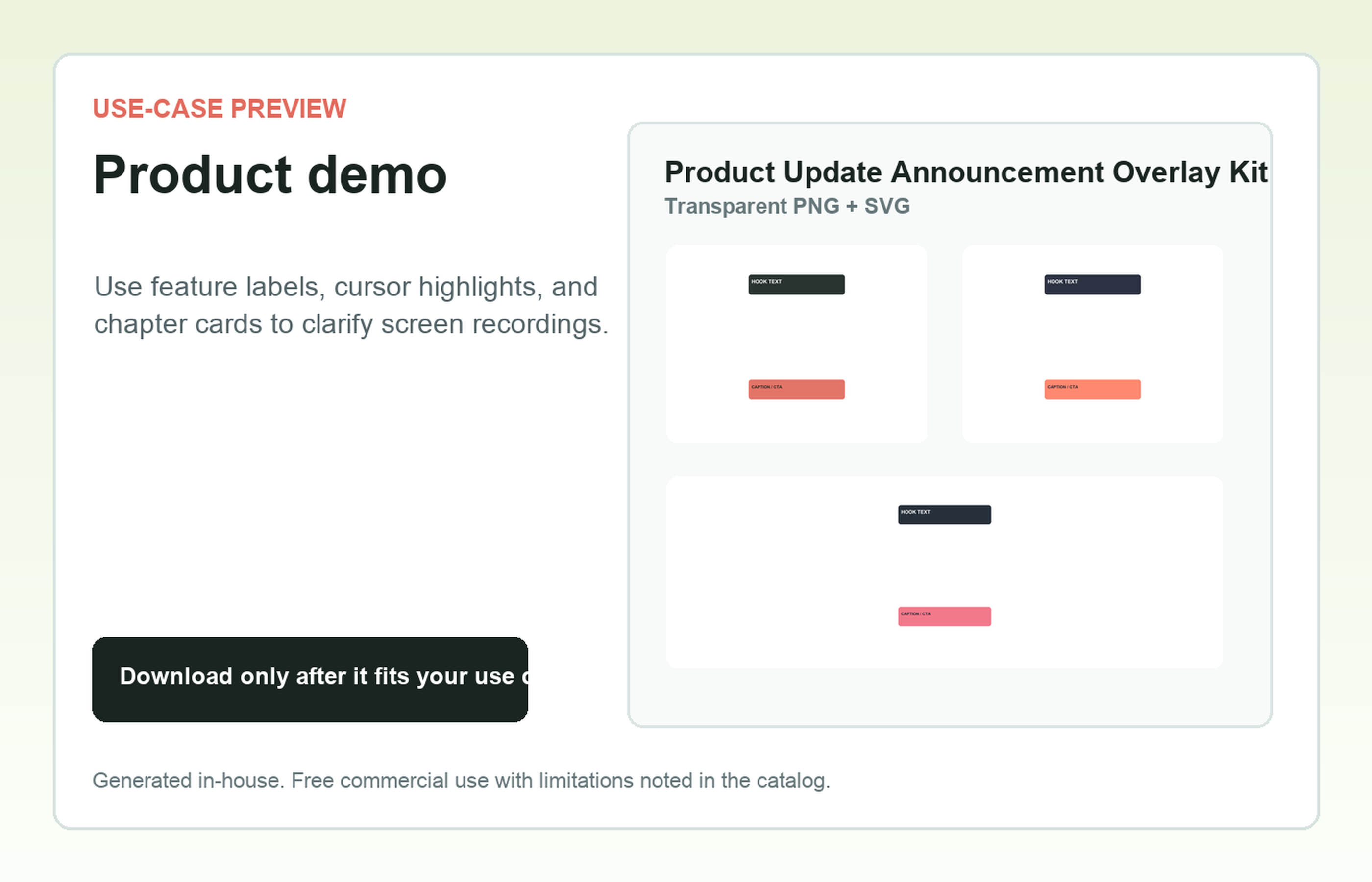Select the USE-CASE PREVIEW label

click(220, 109)
